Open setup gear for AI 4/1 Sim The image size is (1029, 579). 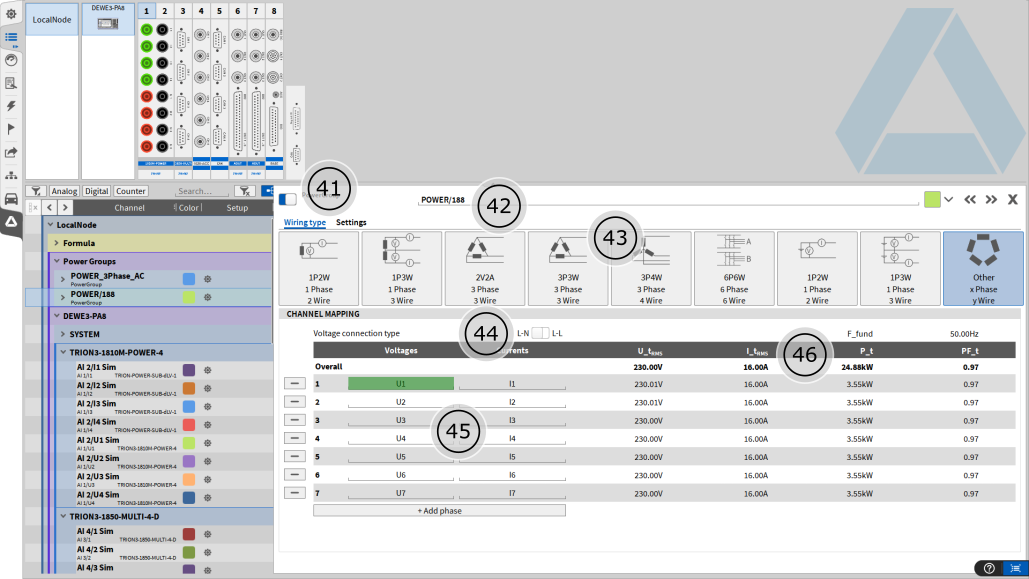click(x=207, y=534)
